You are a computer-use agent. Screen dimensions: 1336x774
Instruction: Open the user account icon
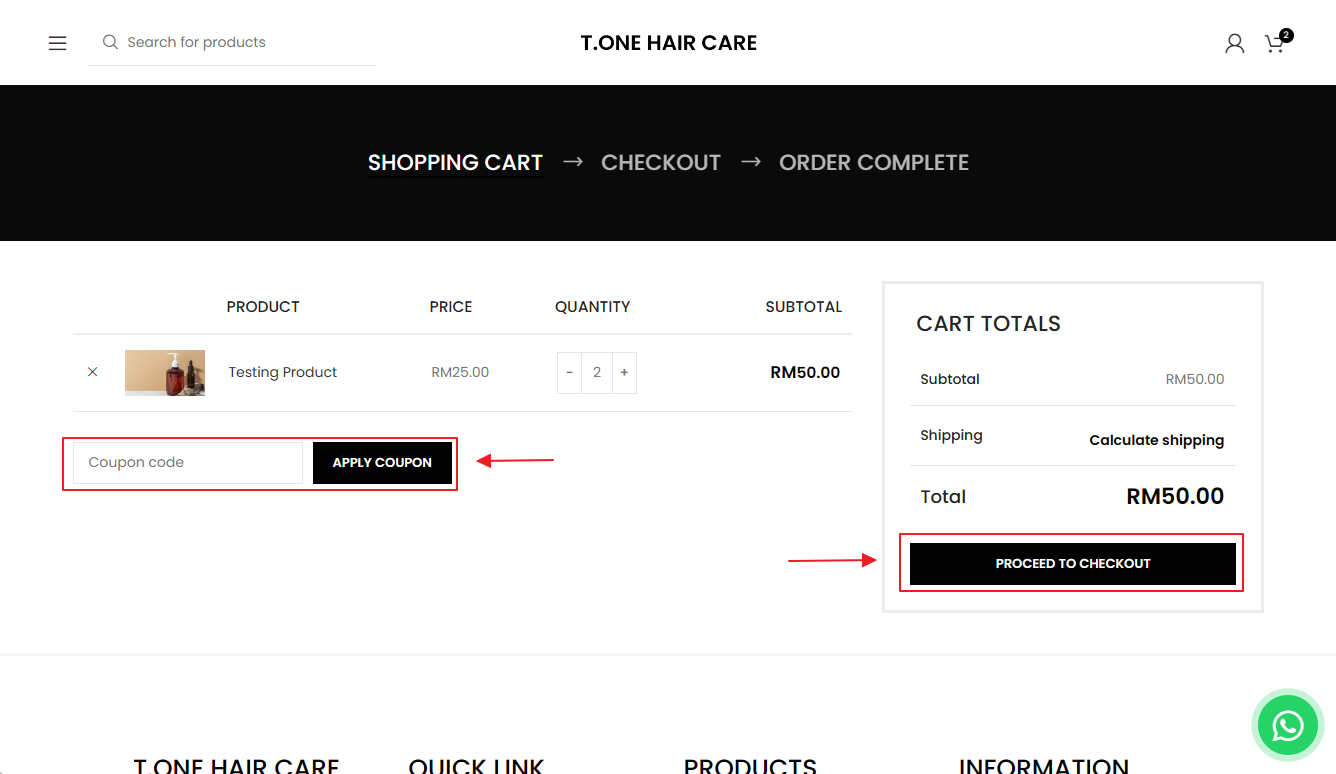pyautogui.click(x=1234, y=43)
